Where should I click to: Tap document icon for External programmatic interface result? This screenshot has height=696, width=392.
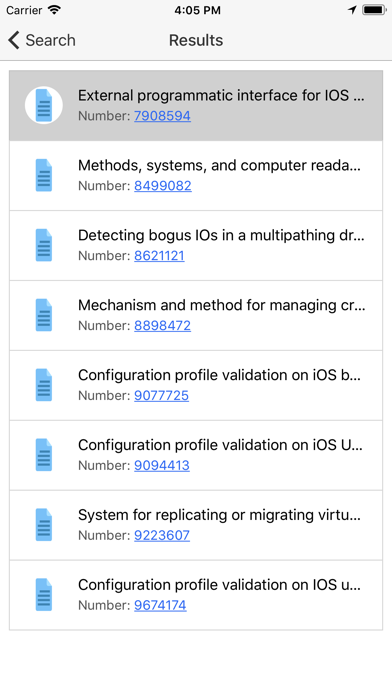tap(44, 105)
